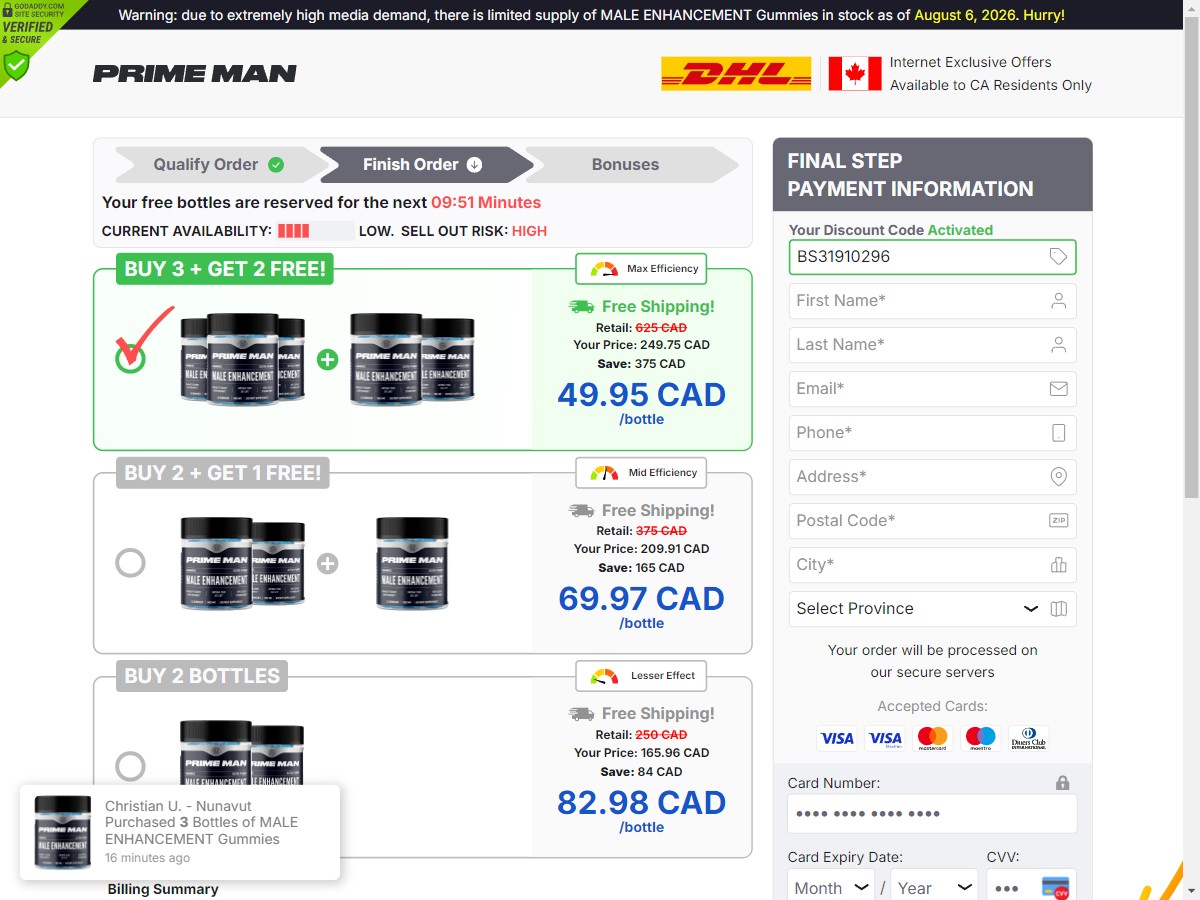Click the green truck icon by Free Shipping

(x=581, y=307)
